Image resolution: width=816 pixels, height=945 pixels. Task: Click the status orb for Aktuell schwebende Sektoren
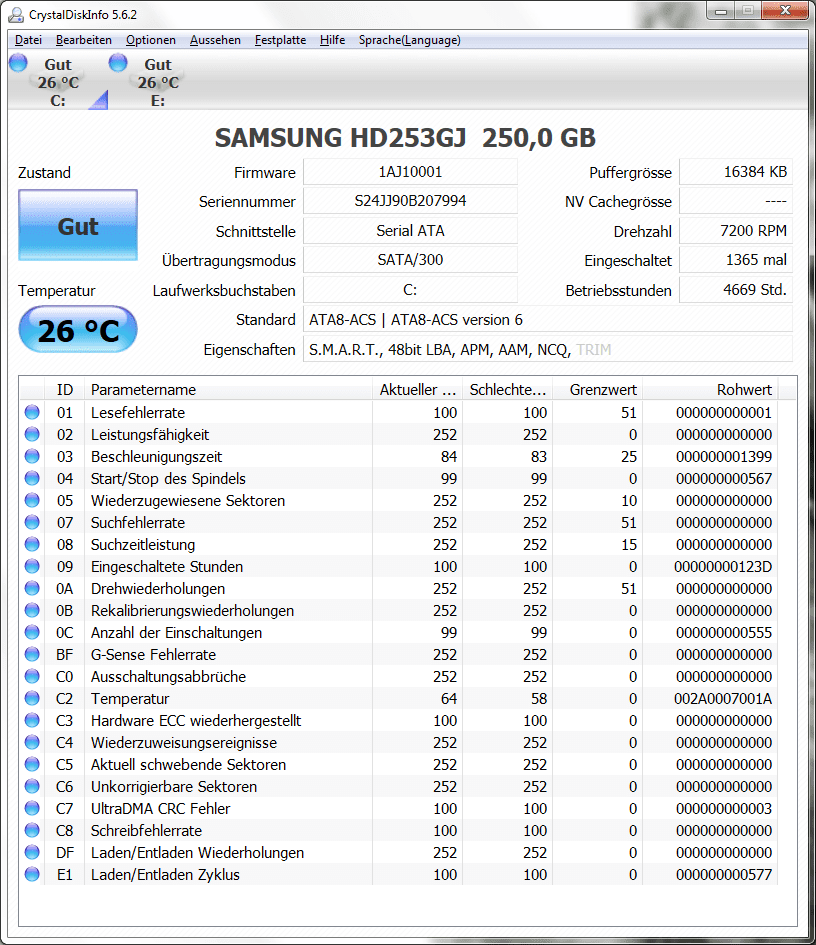(32, 764)
